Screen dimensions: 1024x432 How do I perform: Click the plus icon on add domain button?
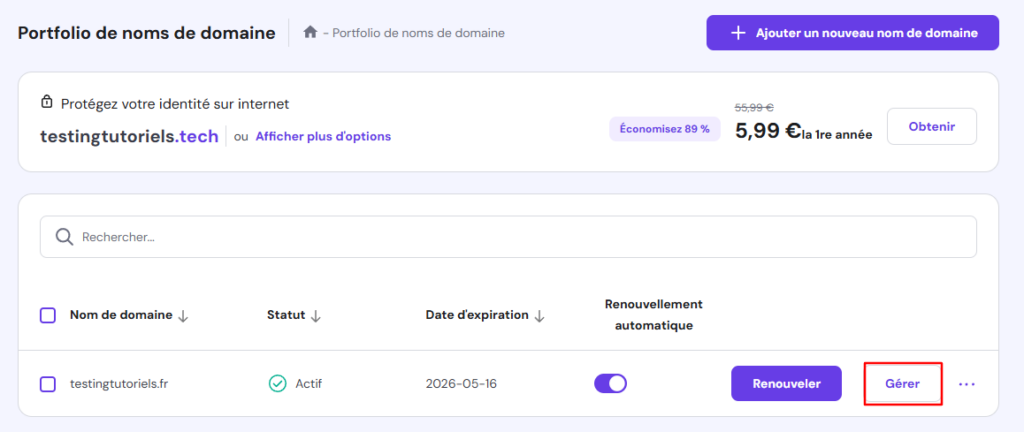click(x=738, y=33)
